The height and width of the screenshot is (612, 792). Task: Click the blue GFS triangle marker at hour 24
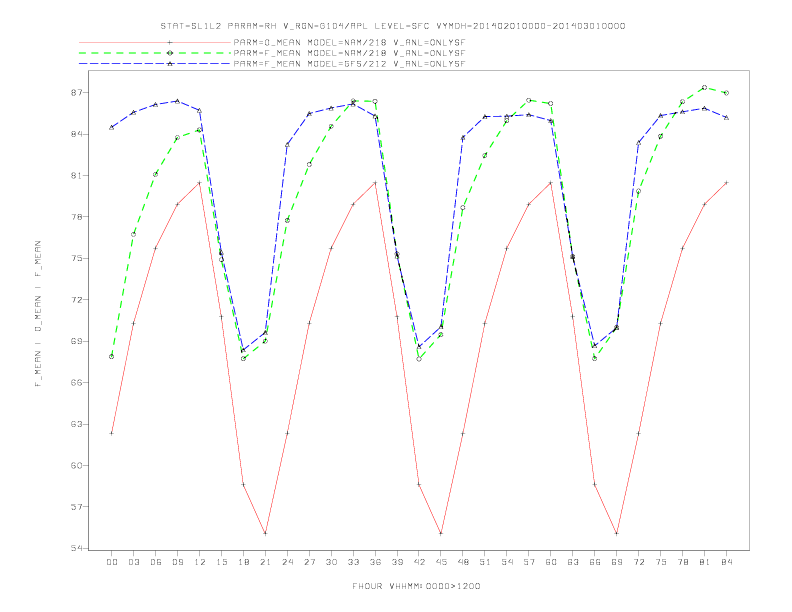point(287,145)
